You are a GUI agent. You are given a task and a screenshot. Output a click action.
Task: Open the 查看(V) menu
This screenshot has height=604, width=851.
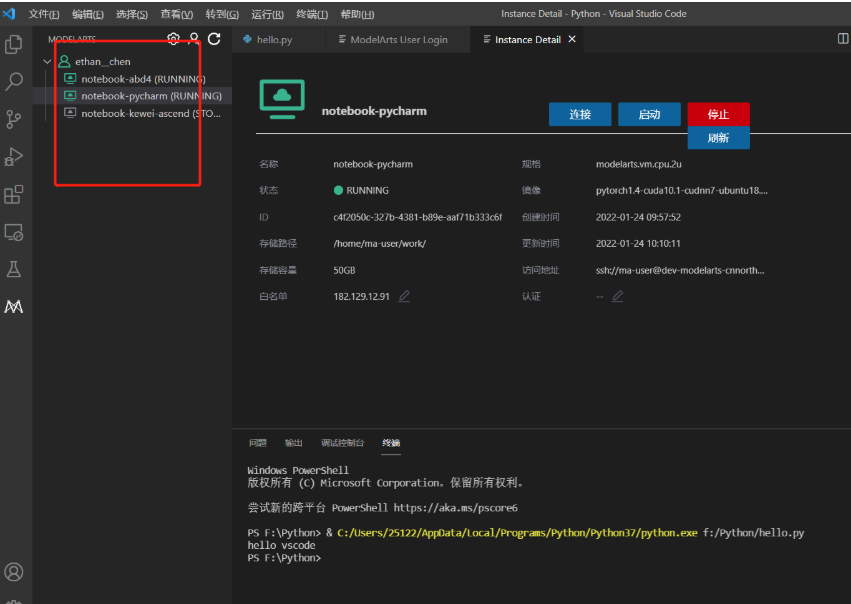click(176, 14)
